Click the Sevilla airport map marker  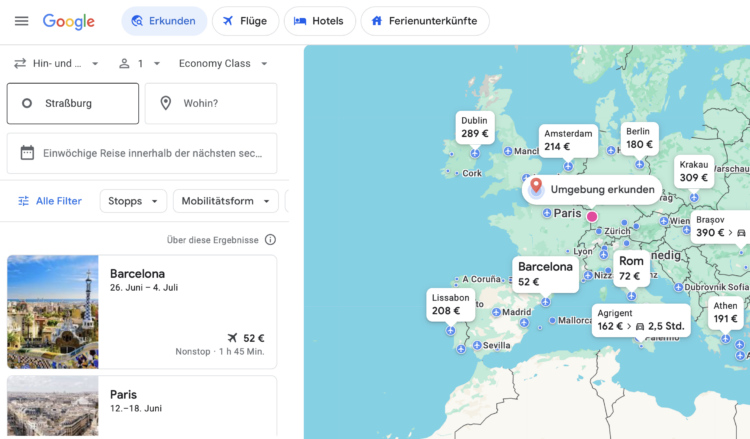(x=477, y=345)
